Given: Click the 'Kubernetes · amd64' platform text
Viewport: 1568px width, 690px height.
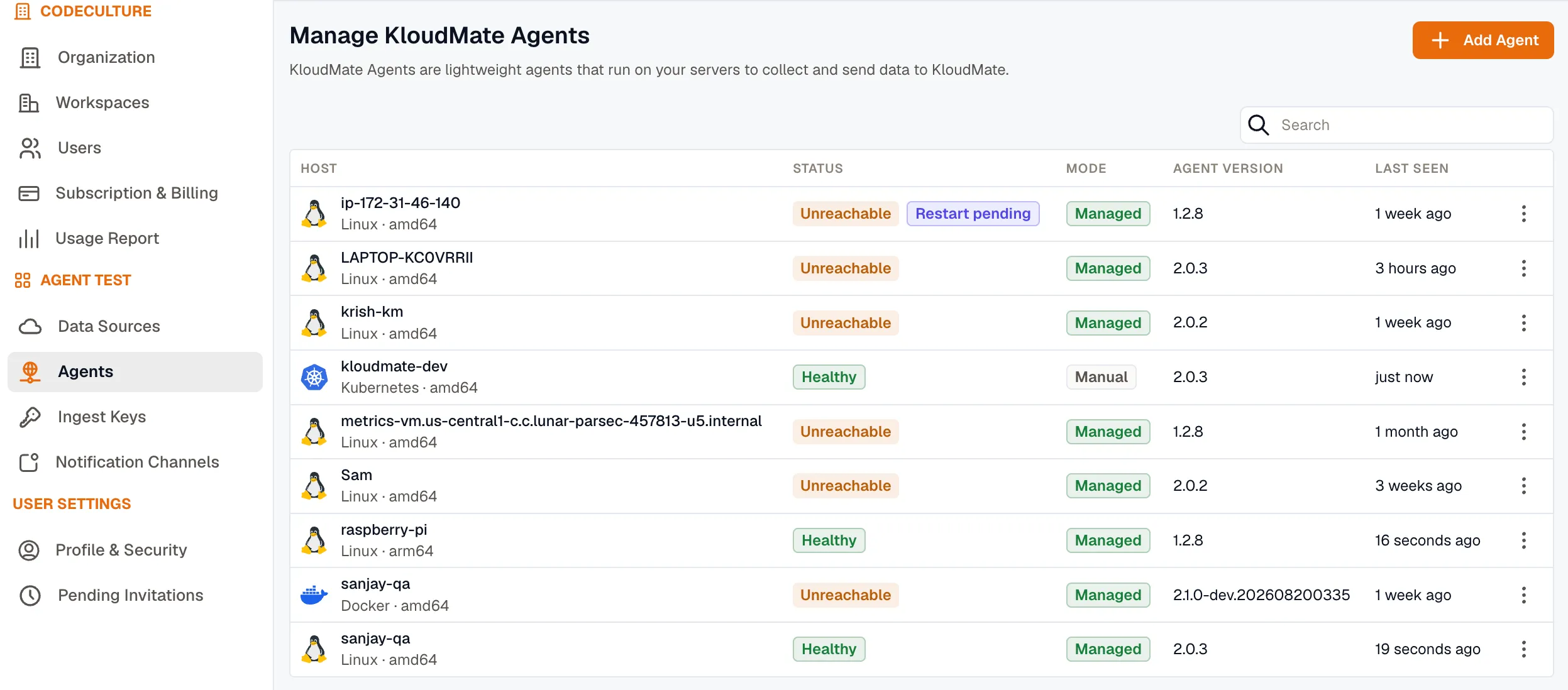Looking at the screenshot, I should point(409,388).
